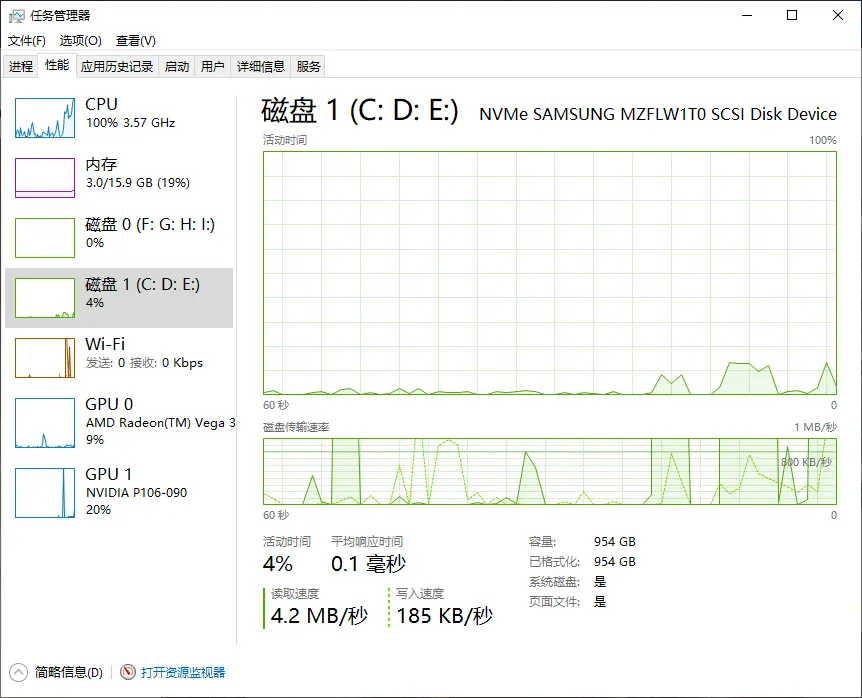Click the 4.2 MB/秒 read speed value

pyautogui.click(x=319, y=616)
